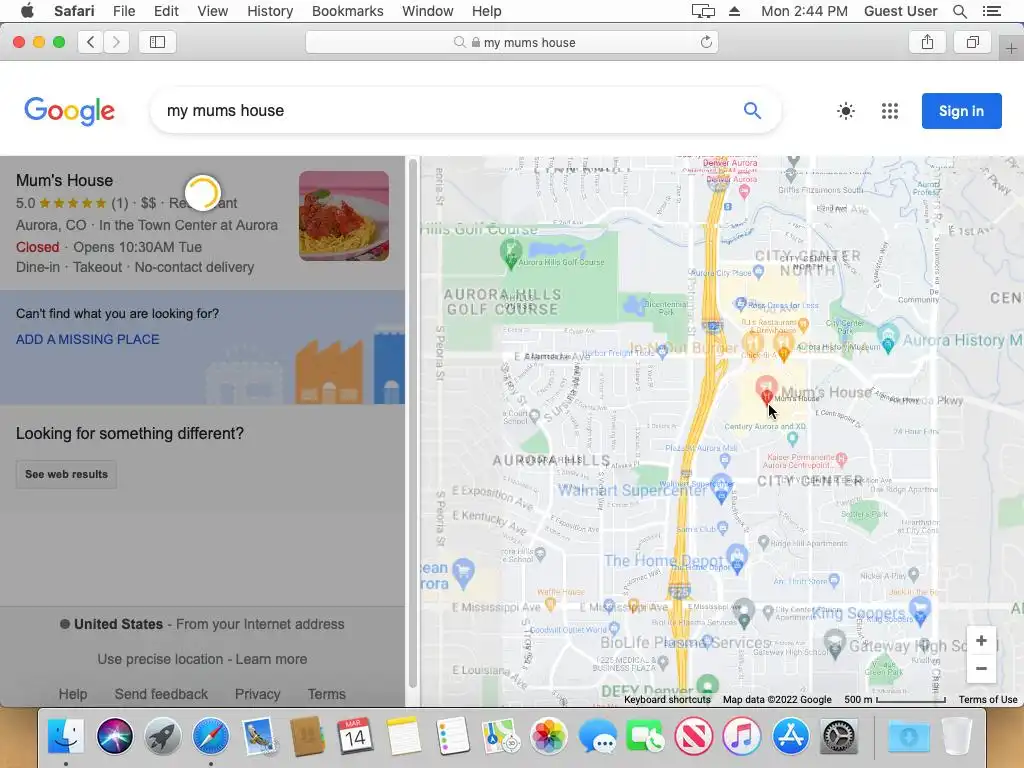
Task: Click the results panel scrollbar
Action: coord(412,423)
